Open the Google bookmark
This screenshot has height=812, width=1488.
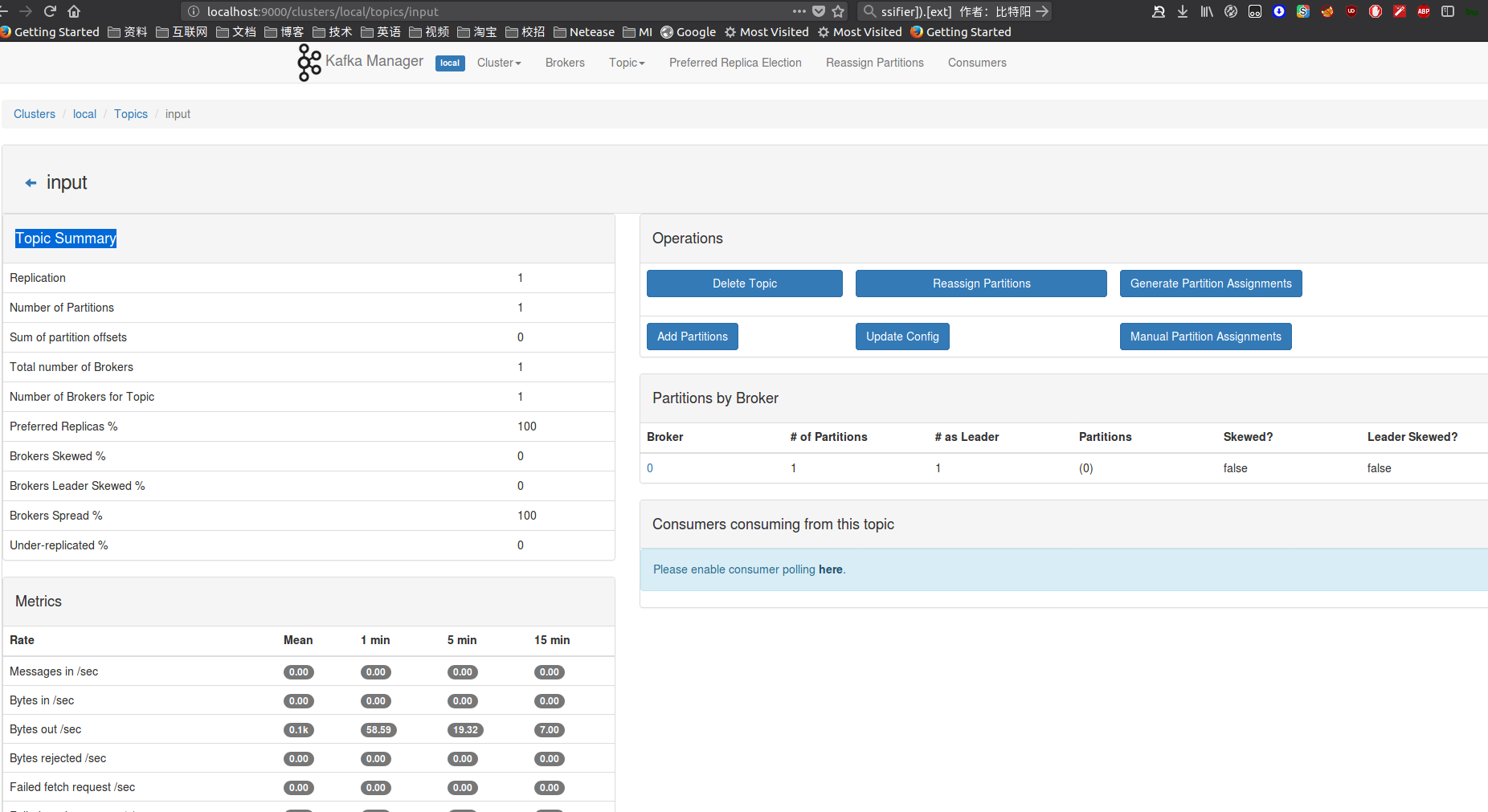click(689, 32)
